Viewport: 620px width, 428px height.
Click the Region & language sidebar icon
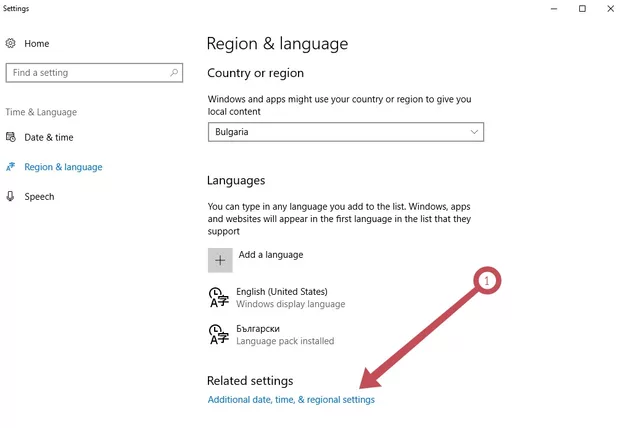pos(11,167)
